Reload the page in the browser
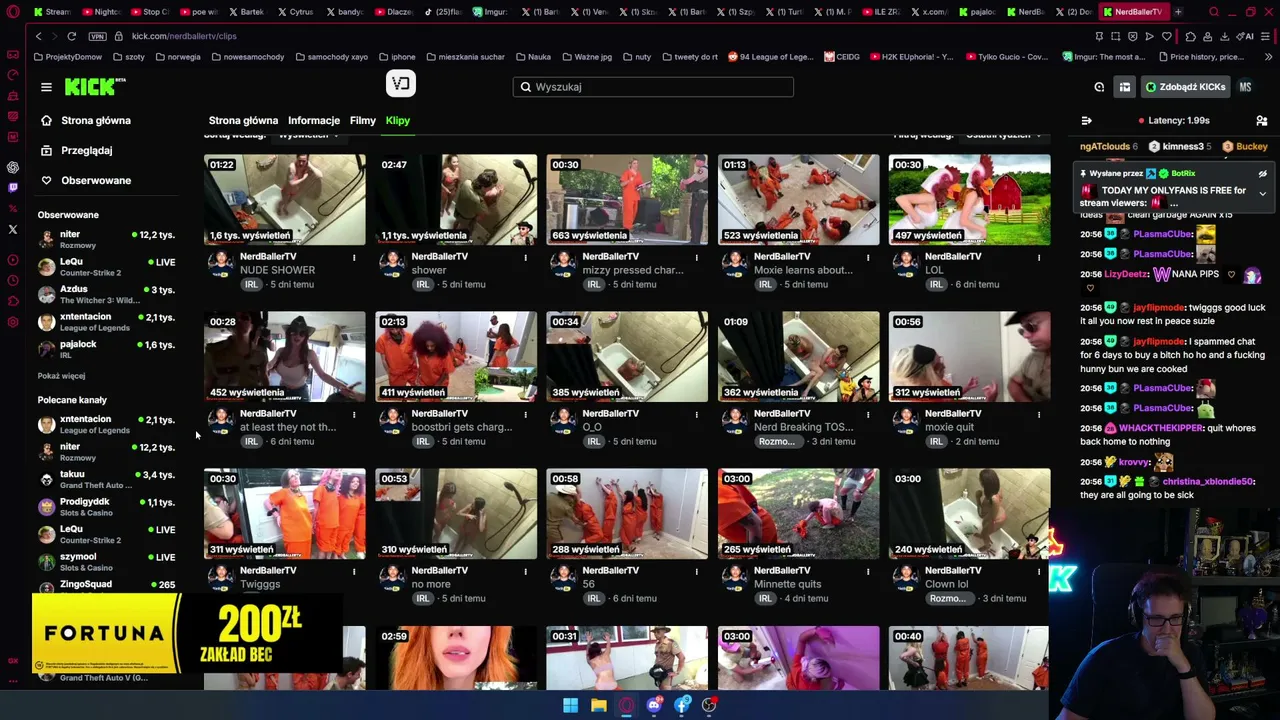Viewport: 1280px width, 720px height. pos(72,36)
